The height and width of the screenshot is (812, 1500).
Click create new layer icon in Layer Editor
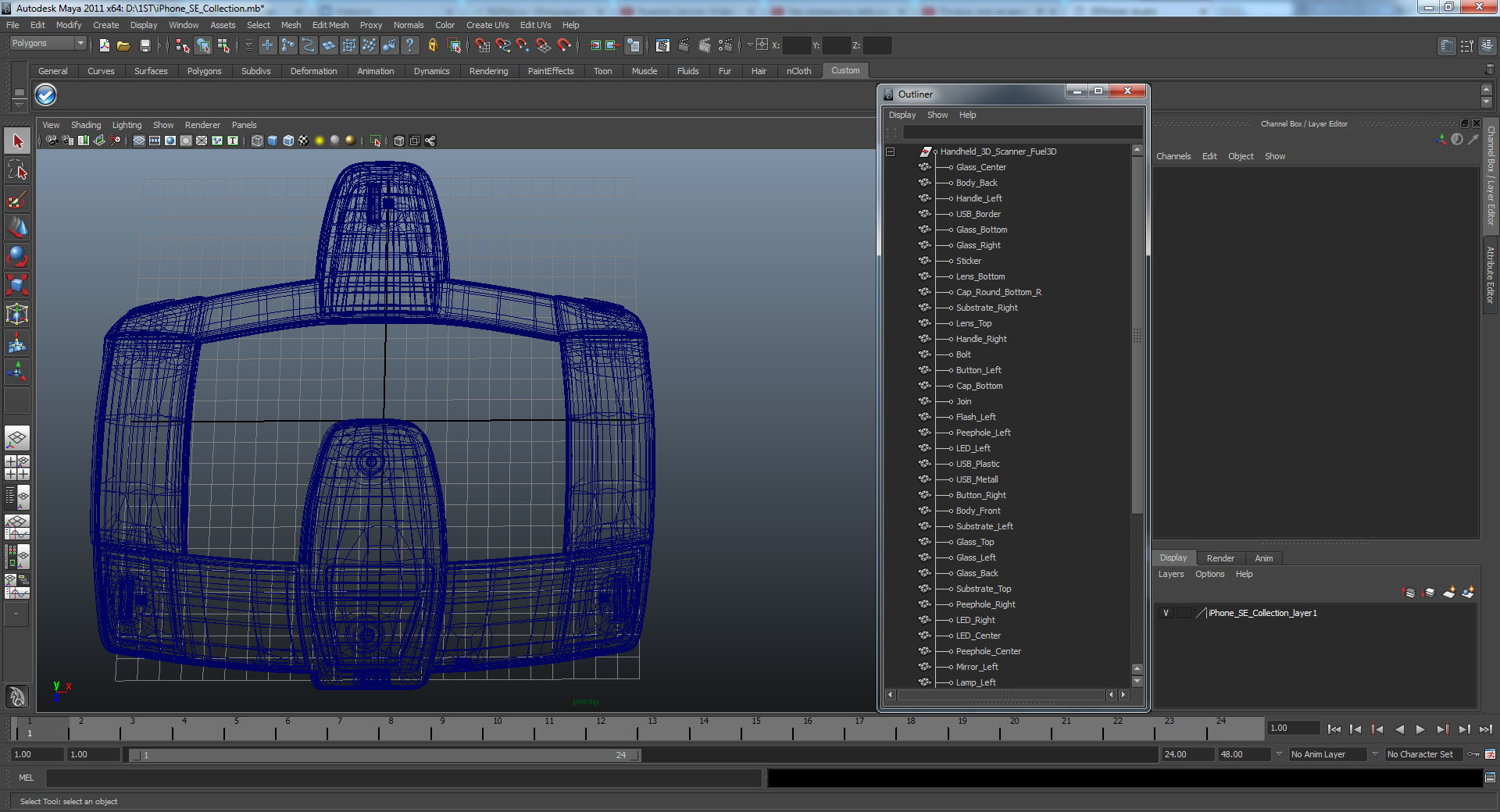pos(1448,593)
